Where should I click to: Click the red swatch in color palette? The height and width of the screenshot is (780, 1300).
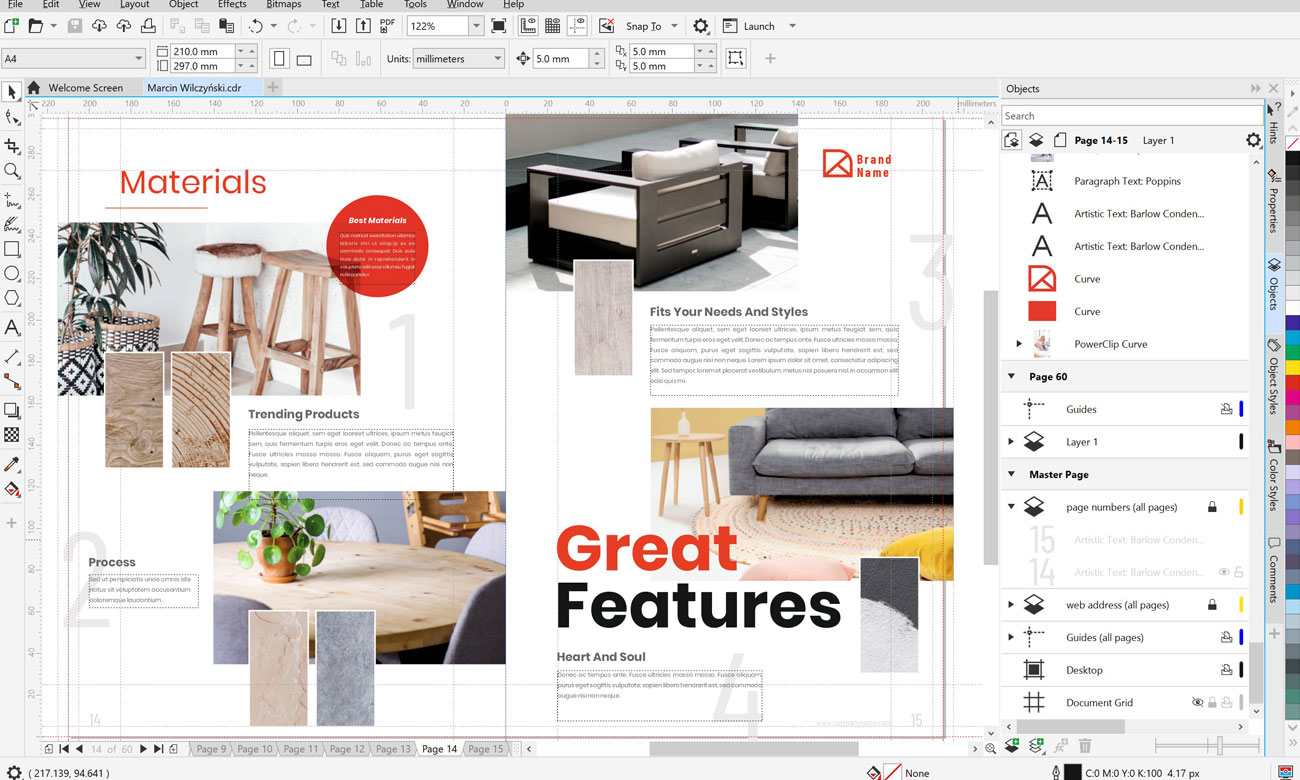(1291, 381)
